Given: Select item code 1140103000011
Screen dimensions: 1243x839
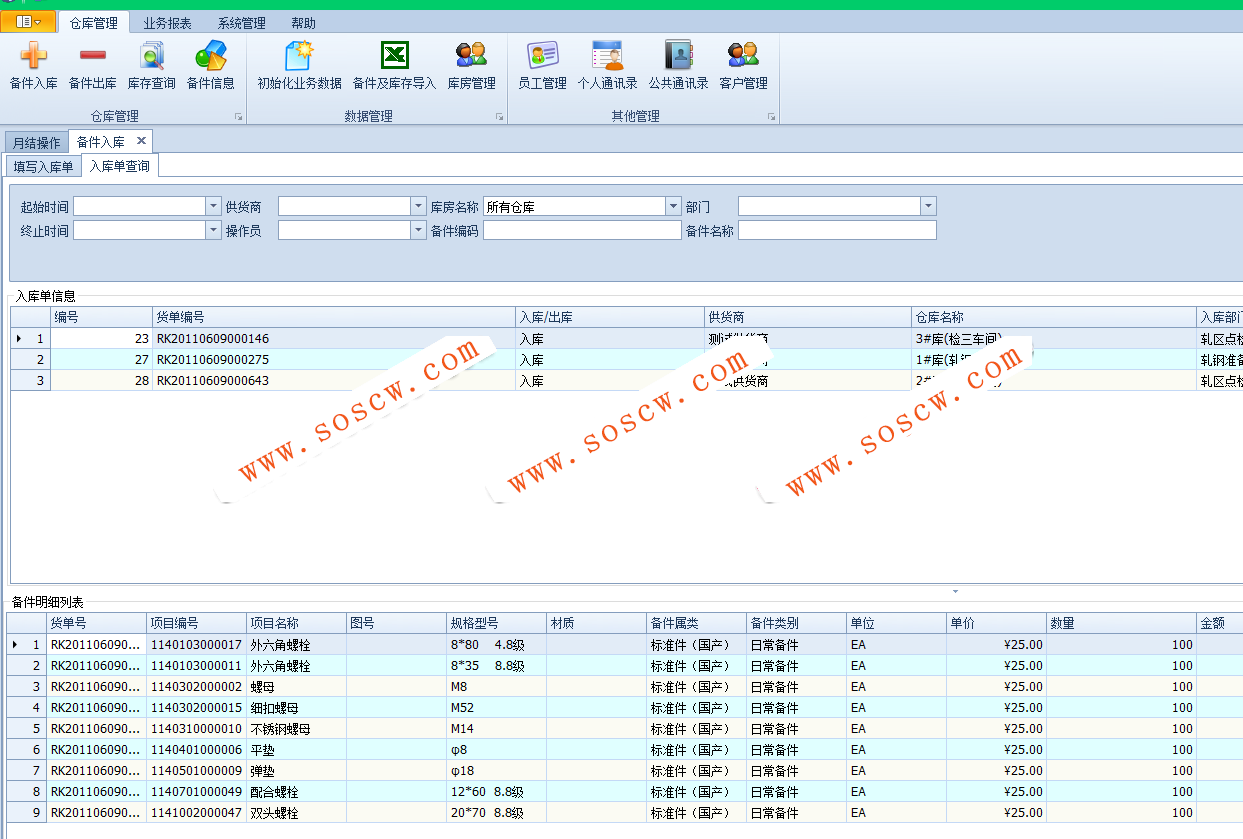Looking at the screenshot, I should pyautogui.click(x=196, y=665).
